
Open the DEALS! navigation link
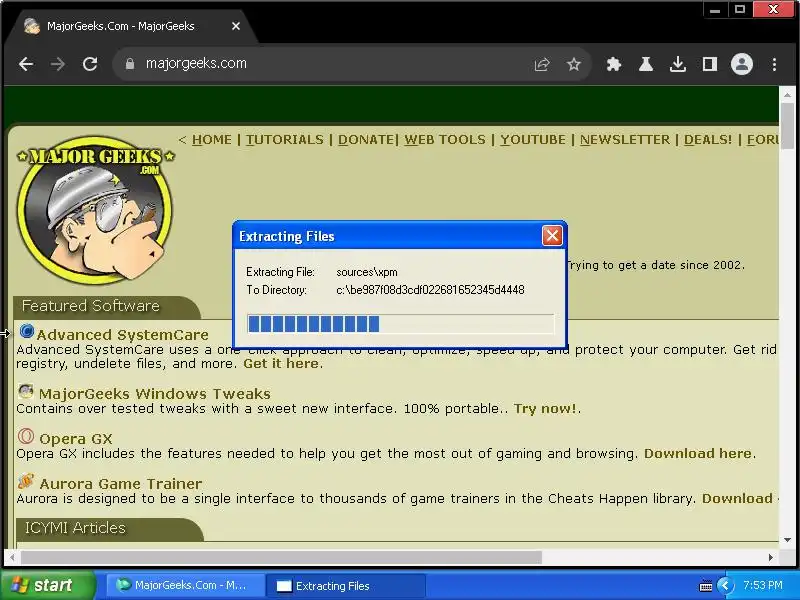(708, 140)
